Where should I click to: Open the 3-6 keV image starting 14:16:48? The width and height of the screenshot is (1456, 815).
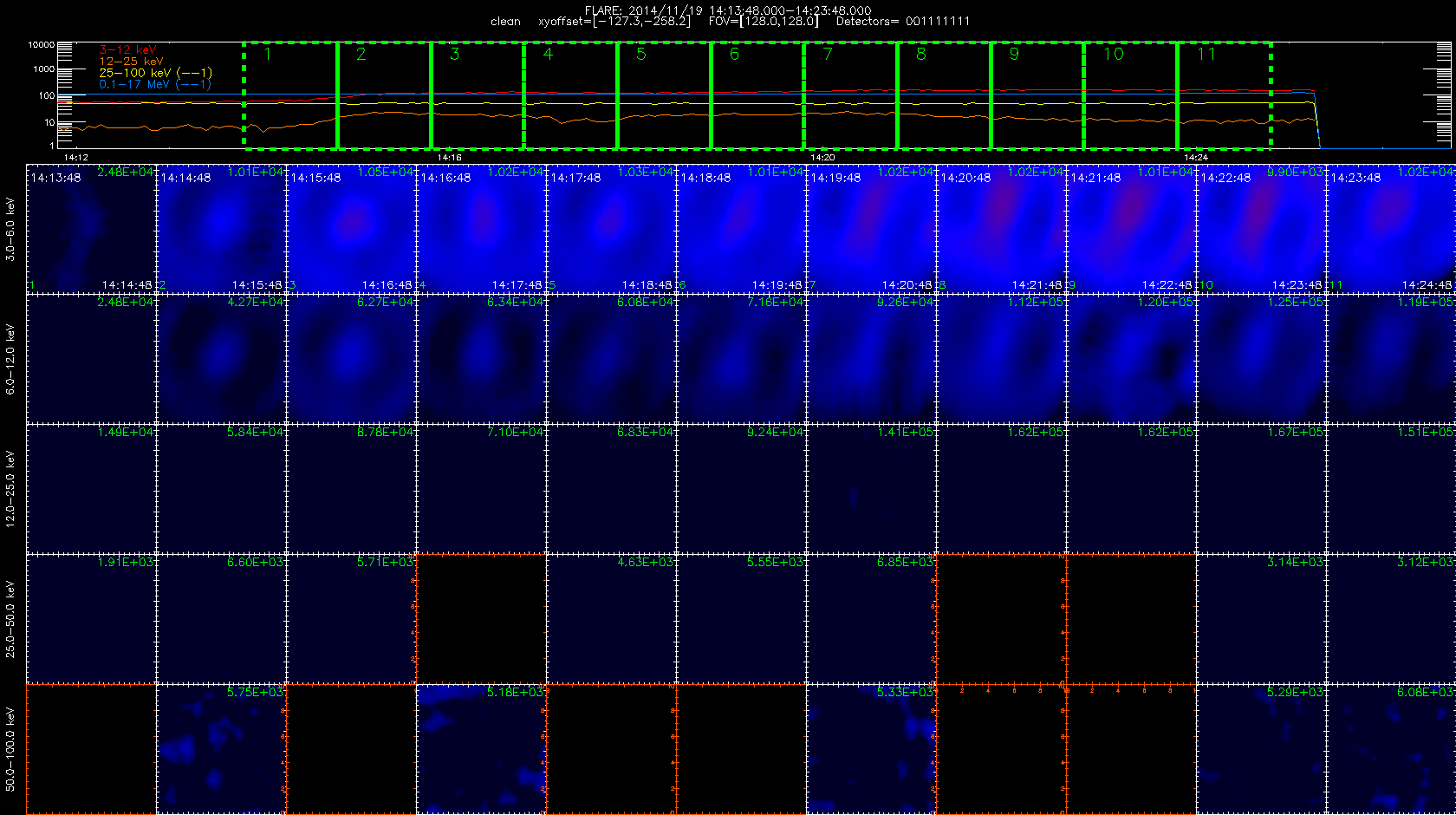(x=481, y=228)
